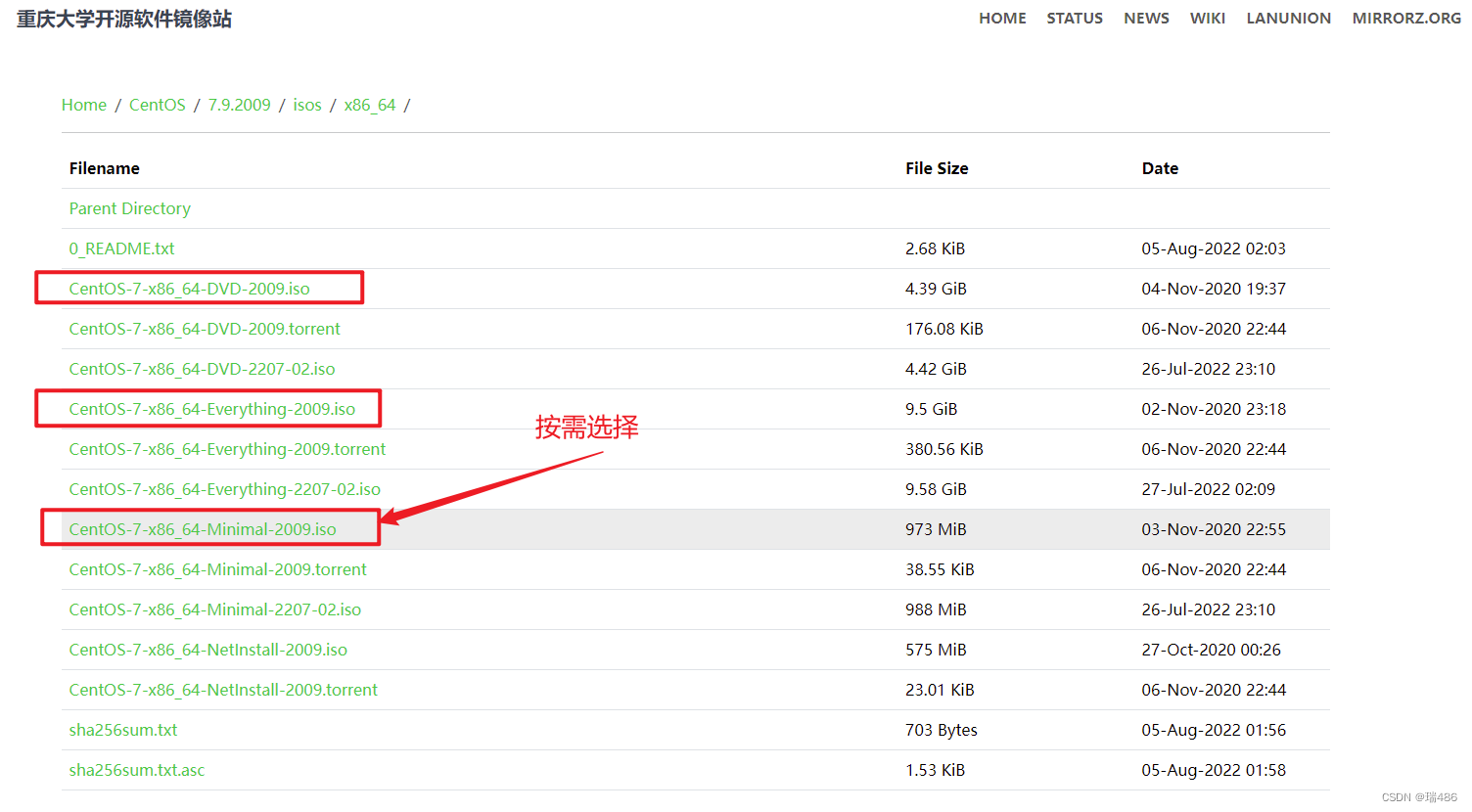
Task: Open the sha256sum.txt.asc signature file
Action: [x=137, y=770]
